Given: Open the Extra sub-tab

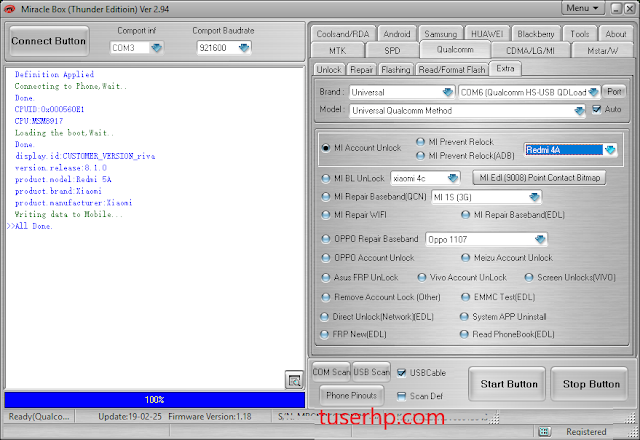Looking at the screenshot, I should 505,68.
